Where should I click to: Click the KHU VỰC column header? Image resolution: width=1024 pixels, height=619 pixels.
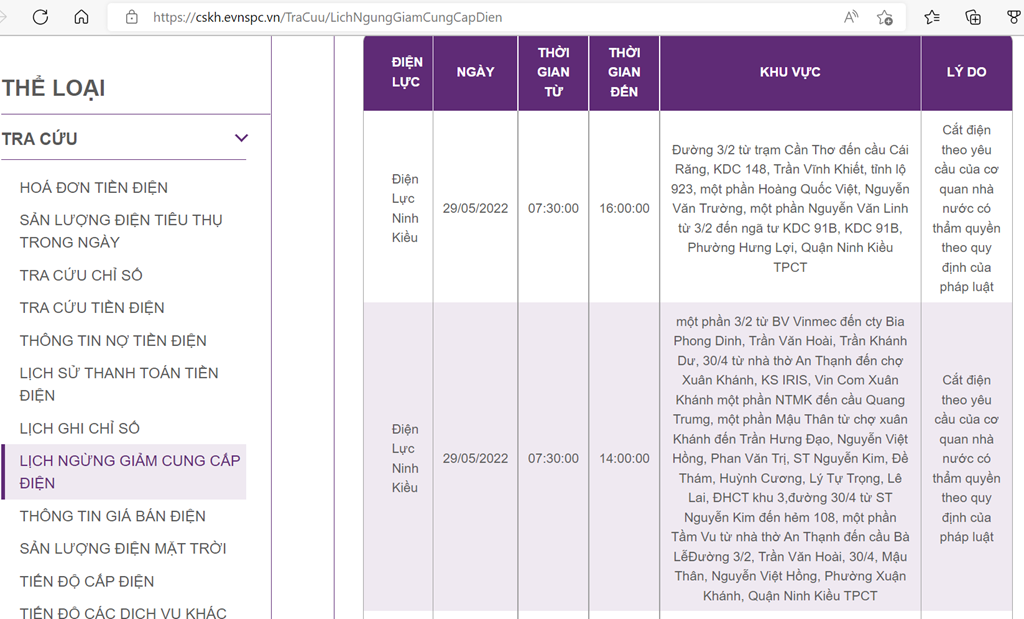[790, 72]
